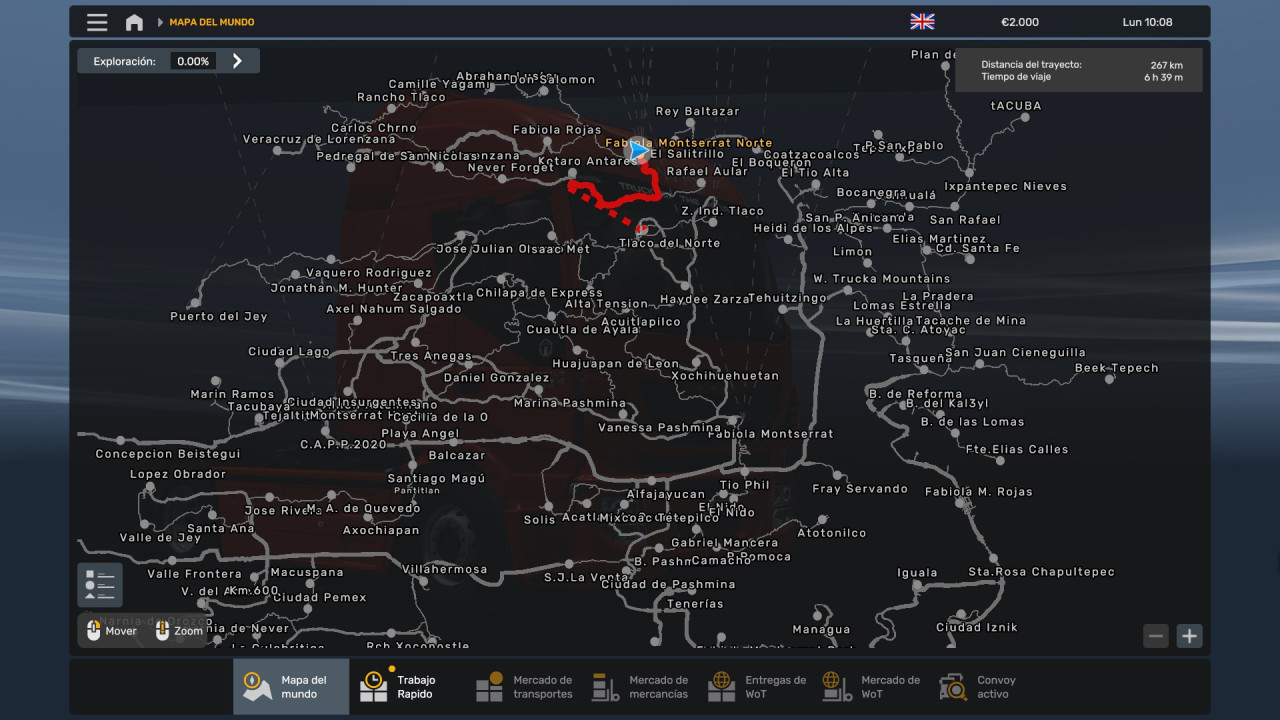Click the Lun 10:08 clock
The image size is (1280, 720).
[x=1147, y=22]
